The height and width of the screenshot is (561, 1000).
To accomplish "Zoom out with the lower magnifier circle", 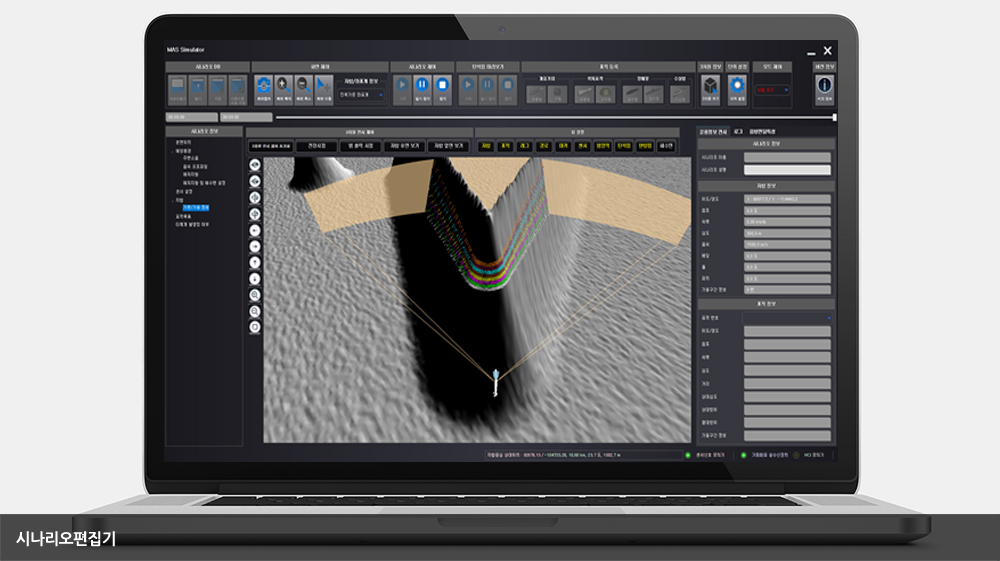I will pyautogui.click(x=255, y=311).
